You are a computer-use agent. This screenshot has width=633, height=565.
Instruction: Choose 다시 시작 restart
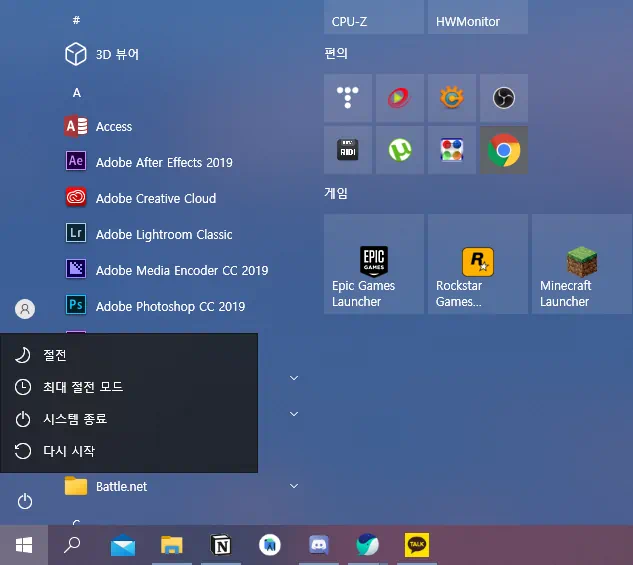(129, 451)
